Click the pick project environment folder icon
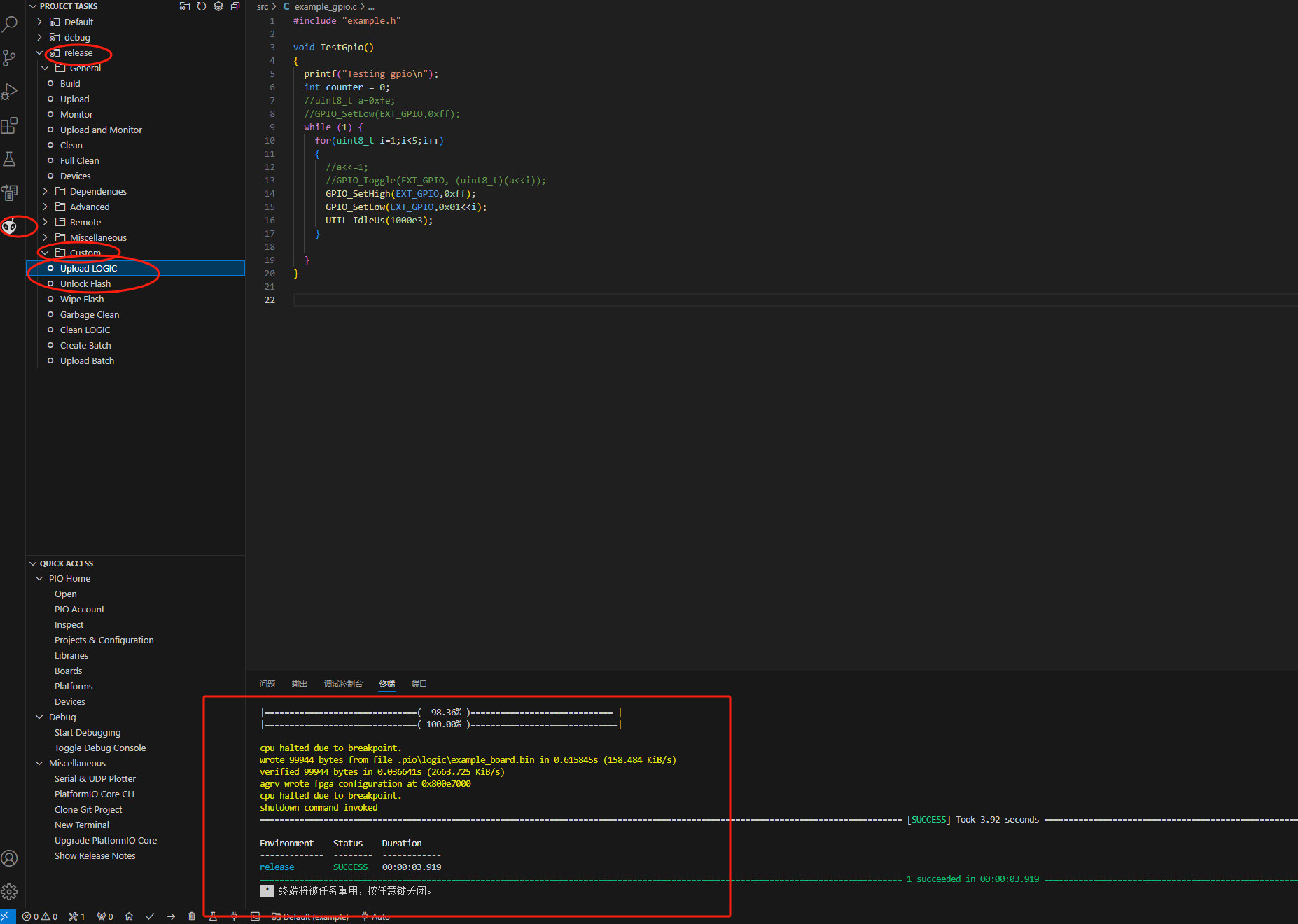The image size is (1298, 924). (185, 6)
